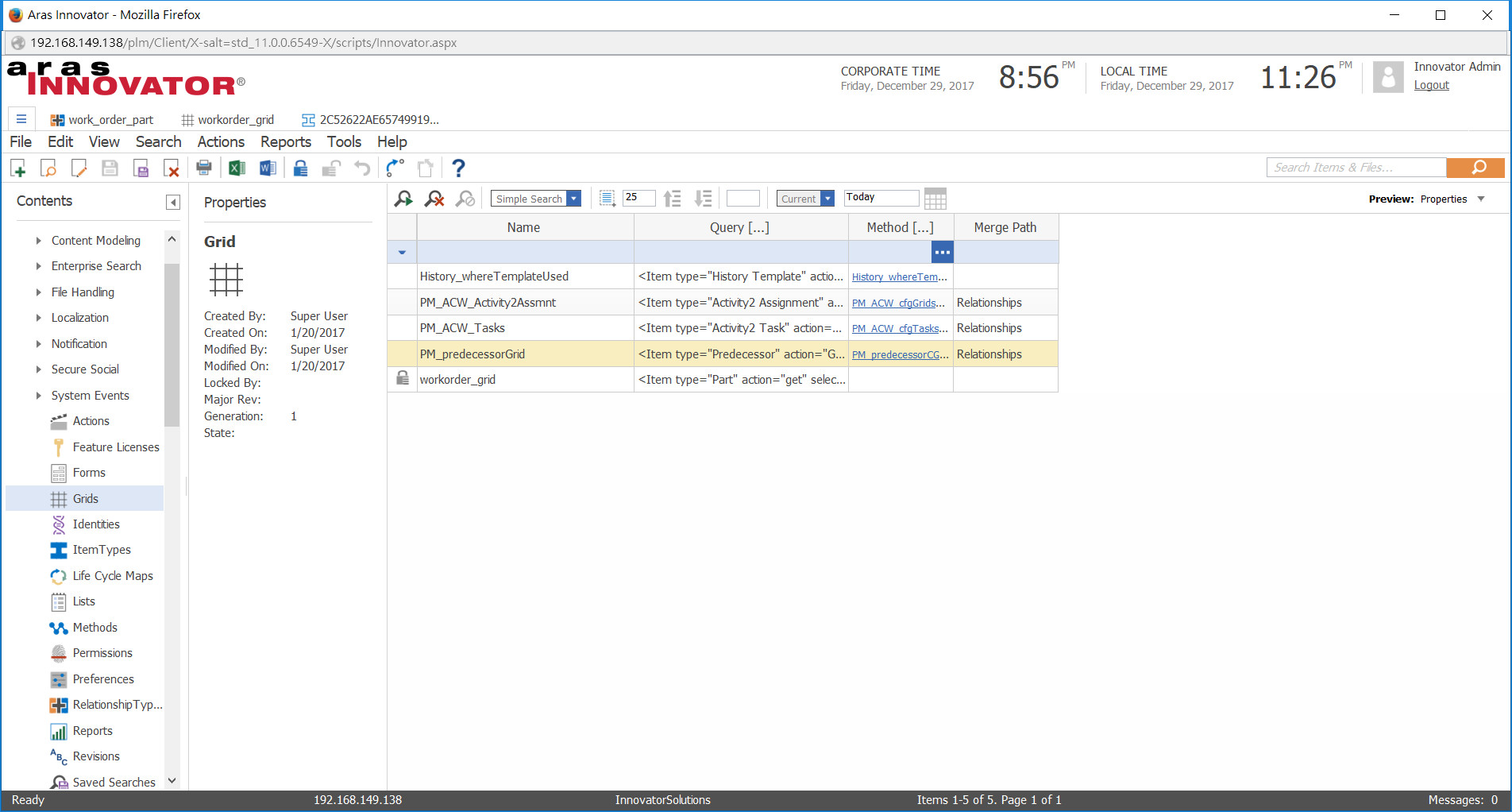The image size is (1512, 812).
Task: Expand the Localization tree node
Action: coord(38,318)
